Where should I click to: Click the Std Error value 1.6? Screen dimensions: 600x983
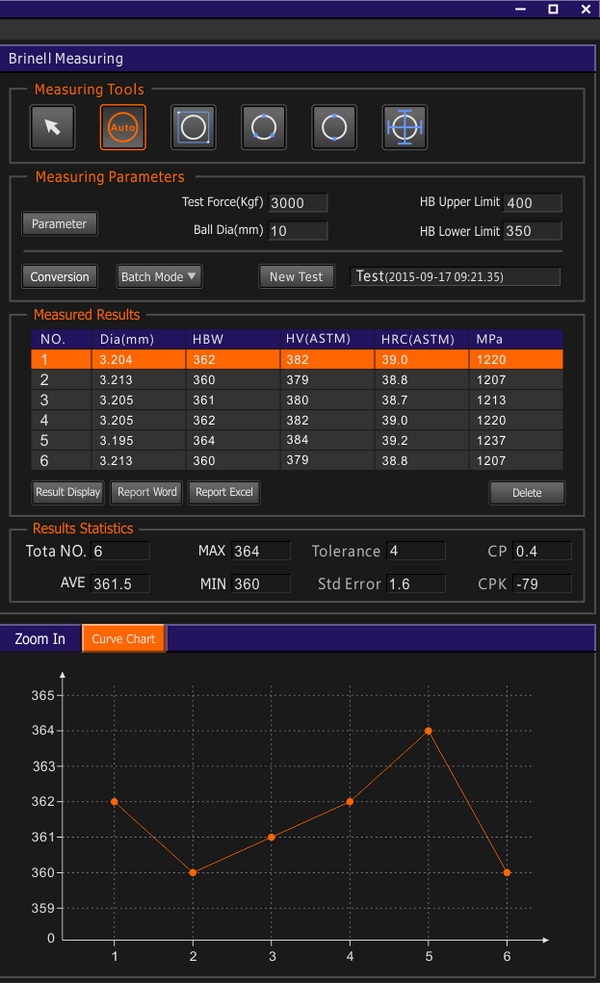point(416,584)
